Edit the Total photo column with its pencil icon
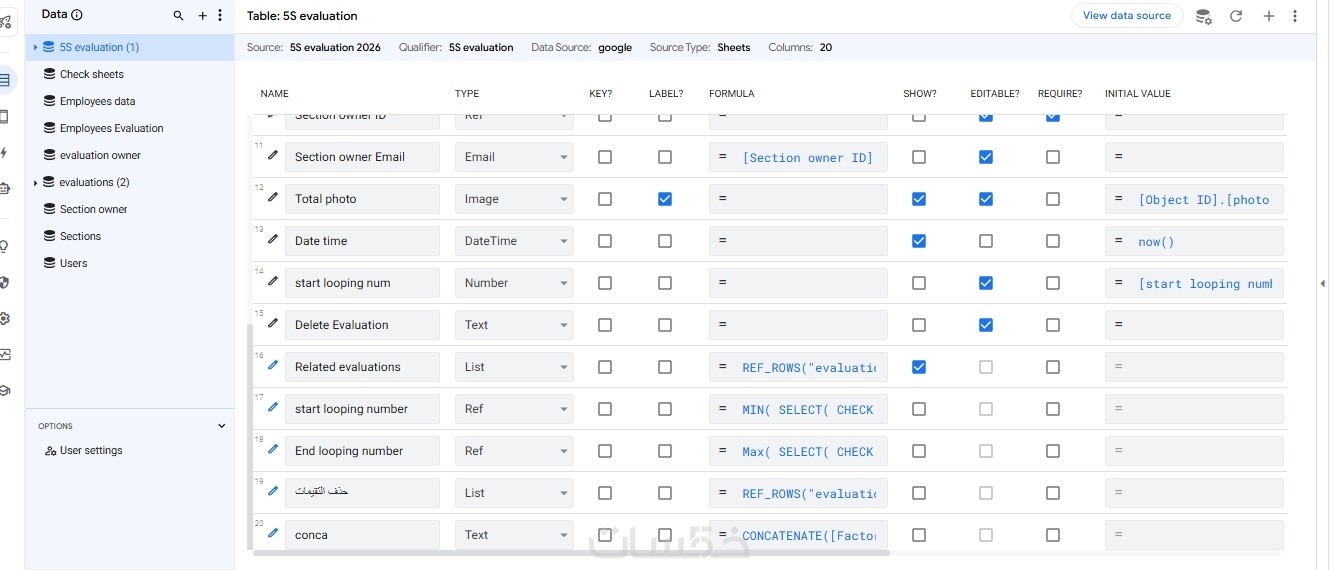 click(273, 198)
